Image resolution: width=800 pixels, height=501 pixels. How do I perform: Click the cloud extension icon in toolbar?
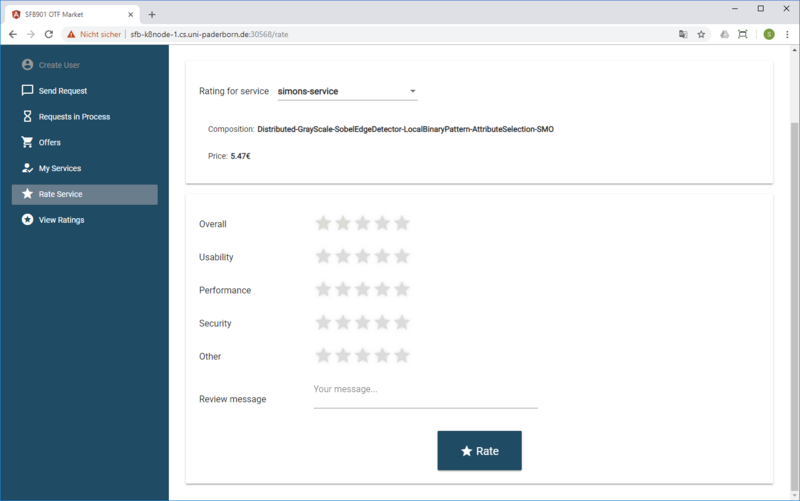click(724, 34)
